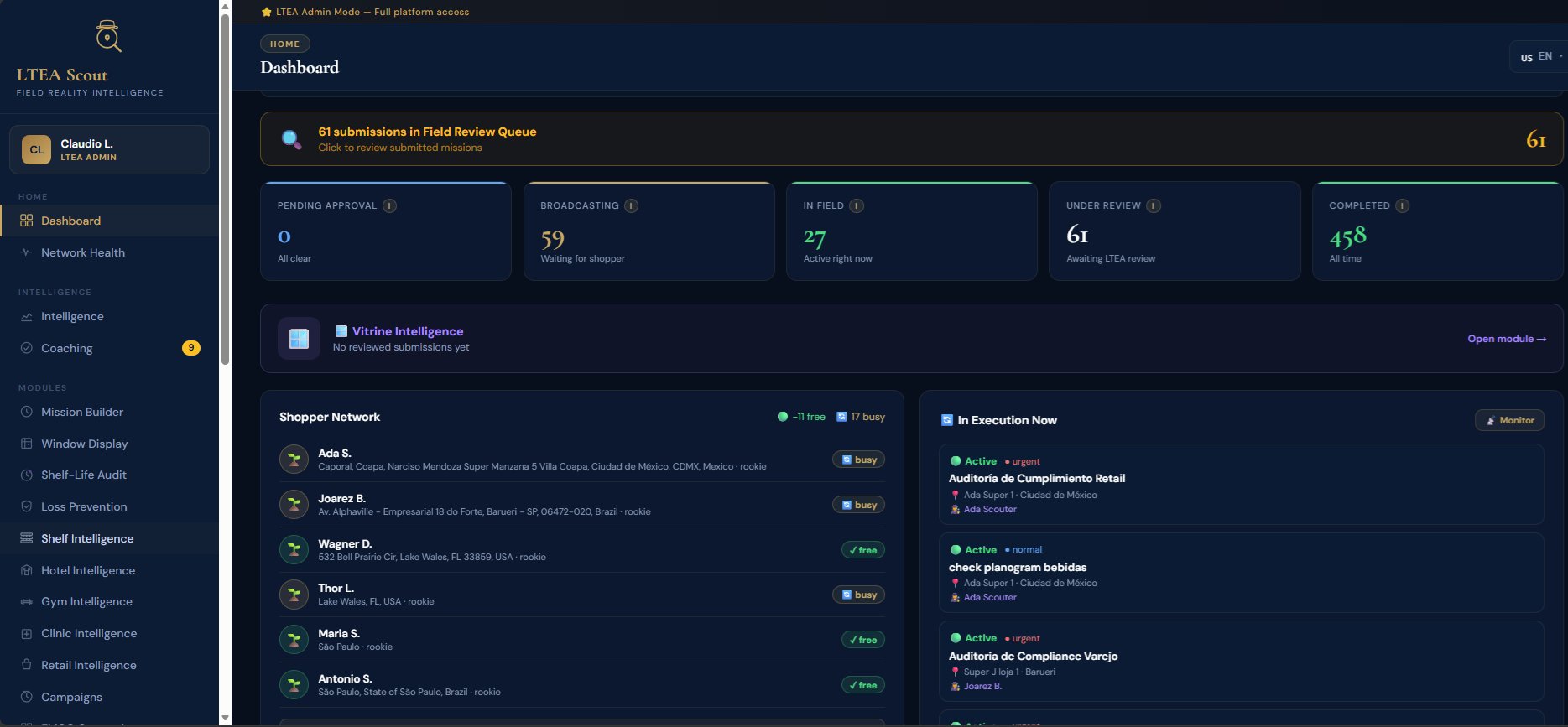
Task: Click the In Execution Now refresh icon
Action: [947, 420]
